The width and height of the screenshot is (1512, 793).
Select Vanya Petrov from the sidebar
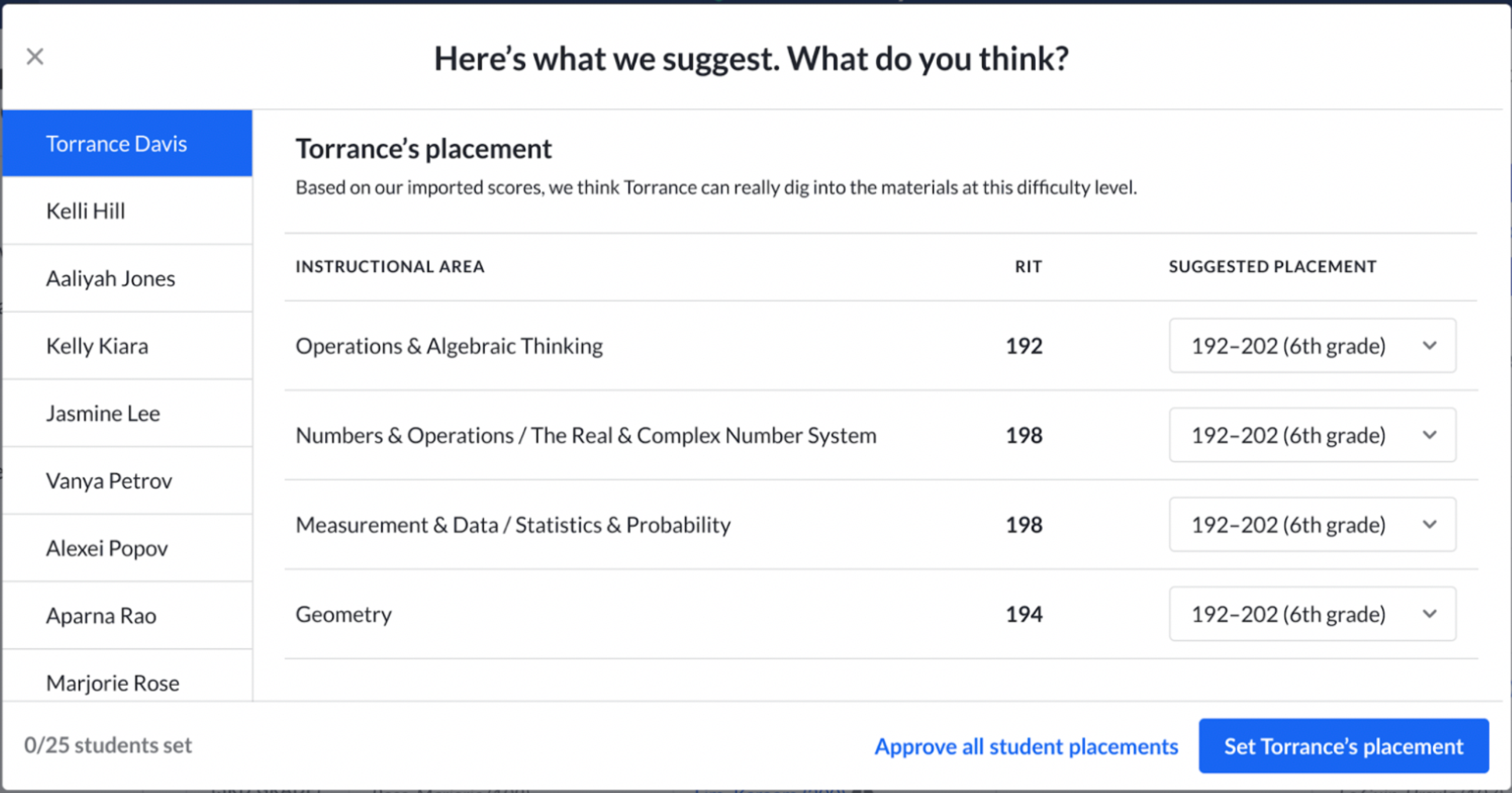[x=127, y=481]
